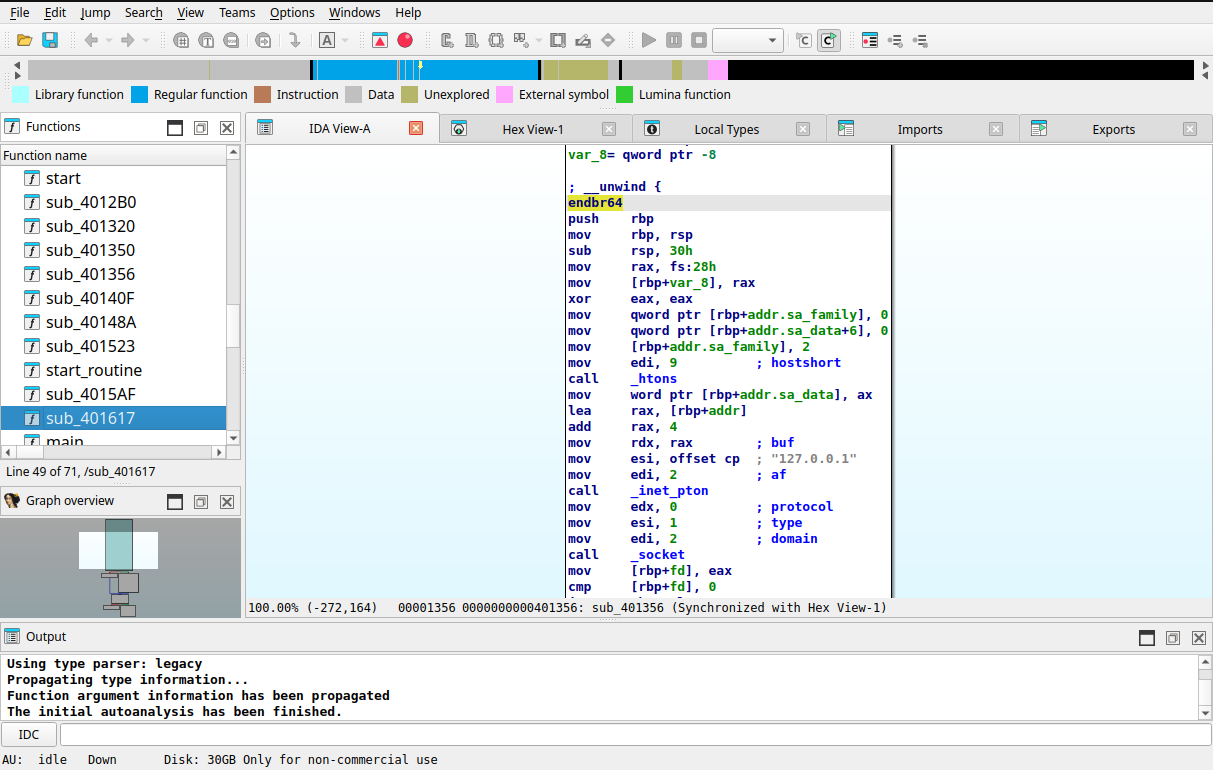
Task: Click the plain boxed C icon
Action: pos(804,40)
